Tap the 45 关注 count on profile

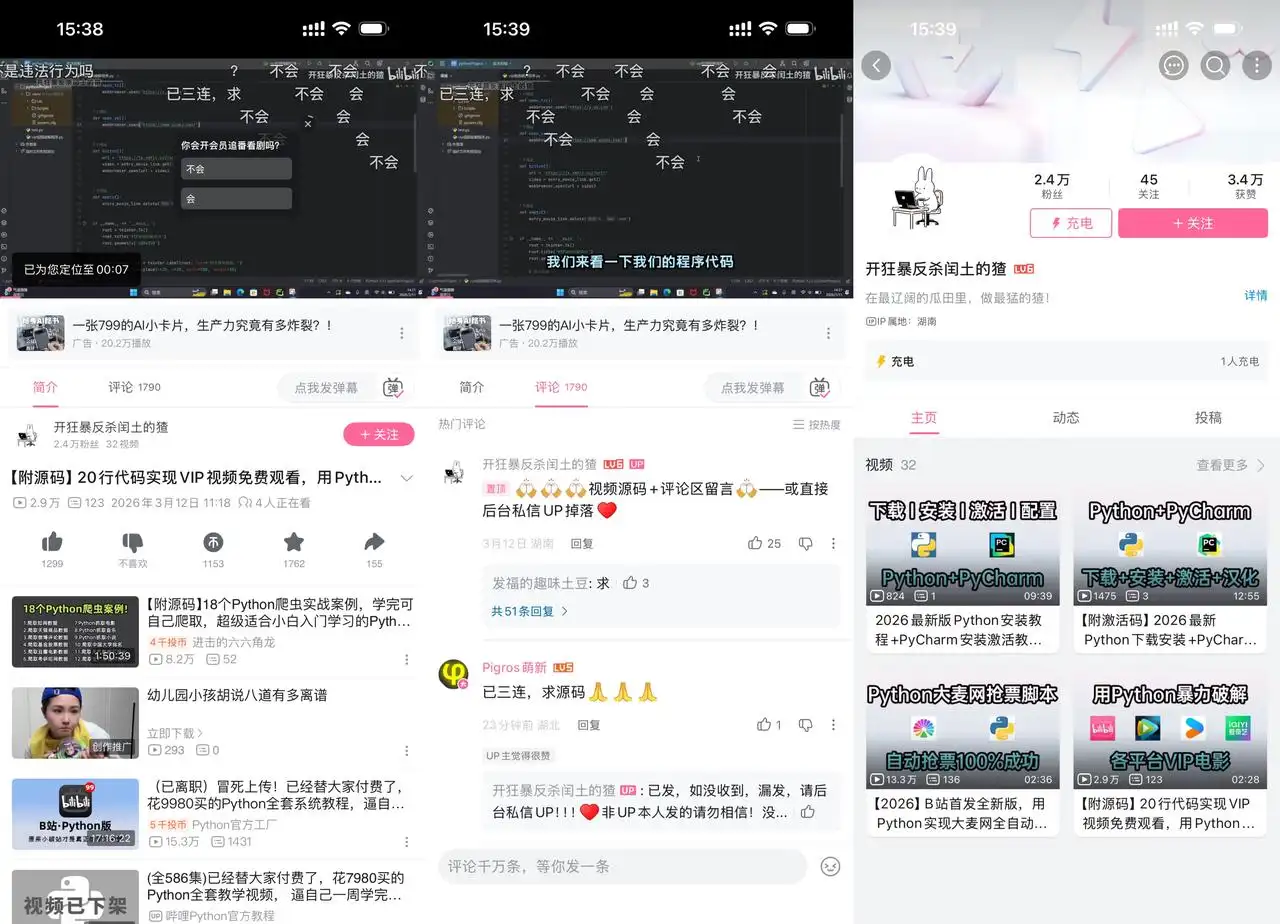point(1149,186)
